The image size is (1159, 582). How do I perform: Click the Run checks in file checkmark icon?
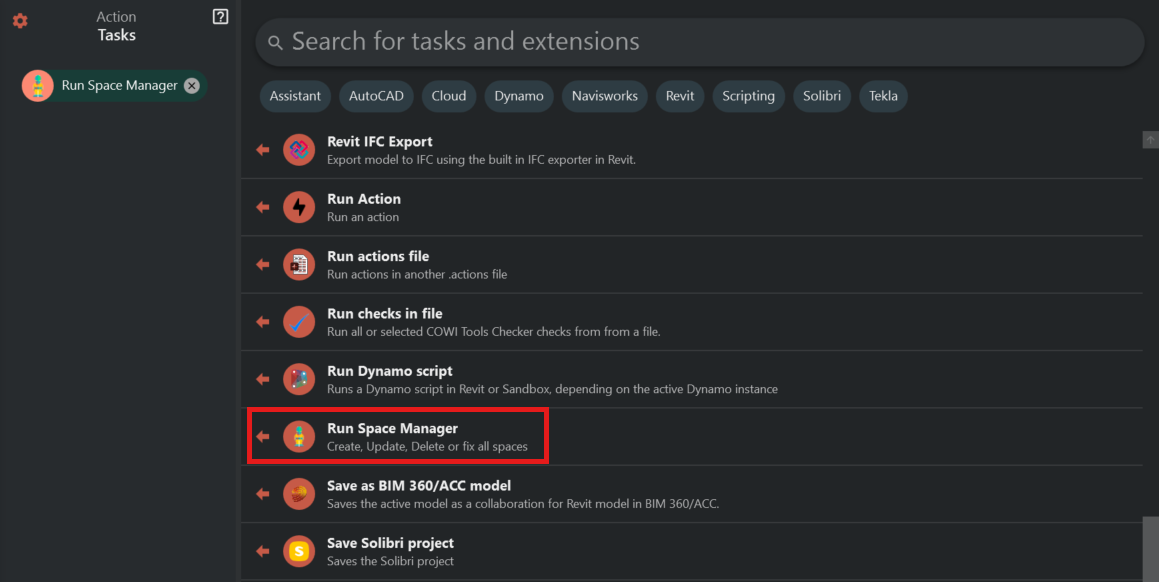(298, 322)
